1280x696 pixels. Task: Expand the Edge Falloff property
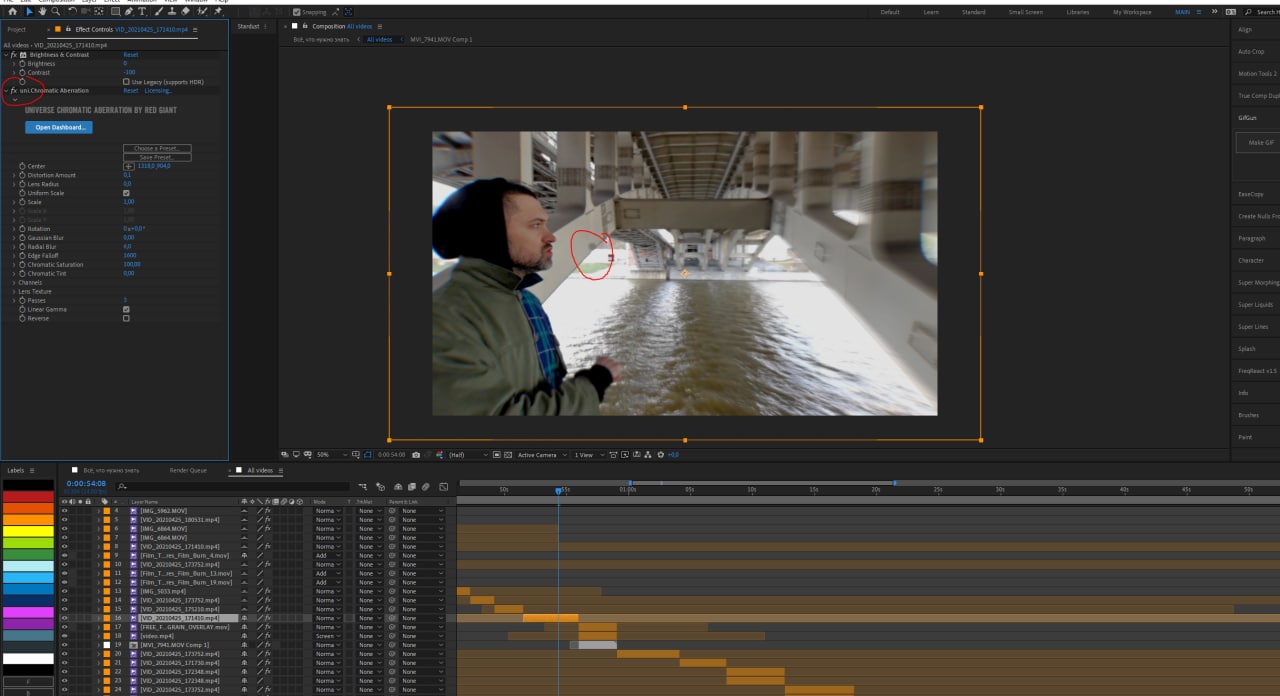[x=15, y=255]
